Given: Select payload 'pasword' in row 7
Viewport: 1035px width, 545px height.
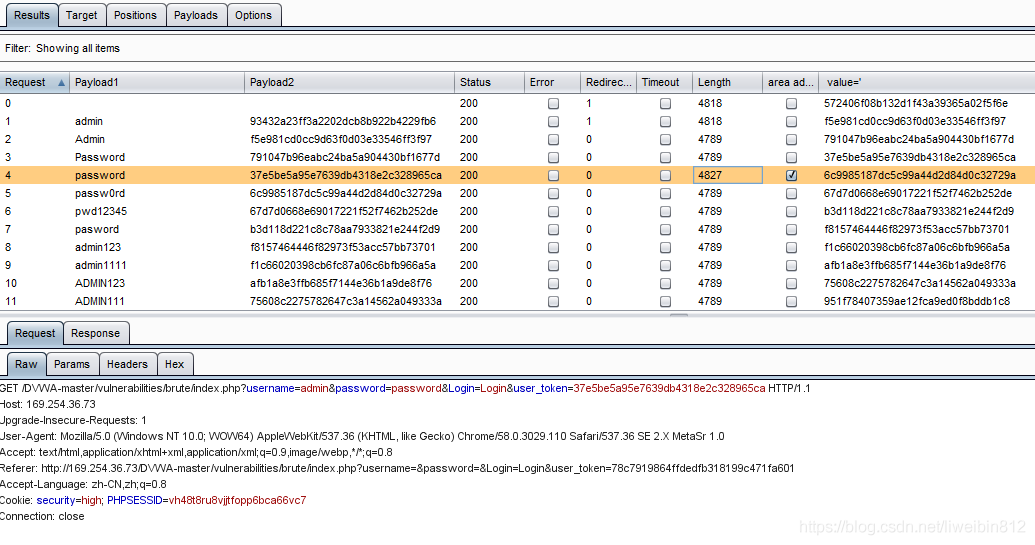Looking at the screenshot, I should pyautogui.click(x=97, y=230).
